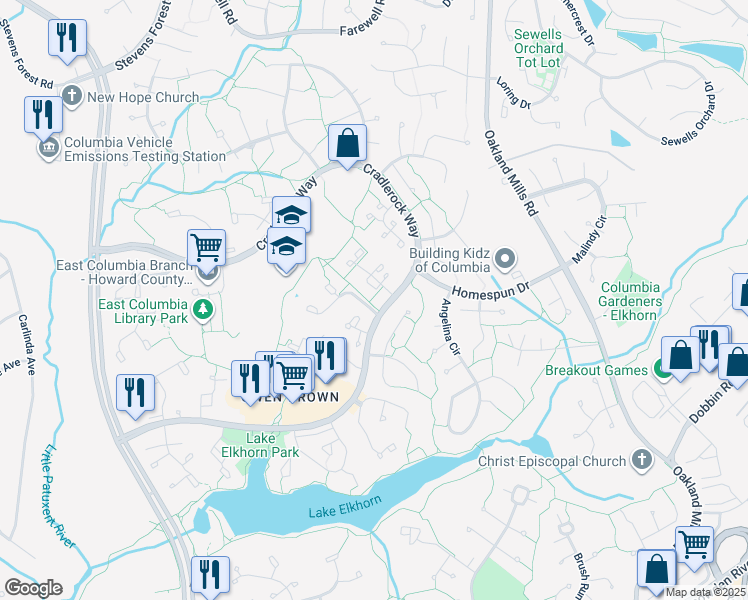Select the Breakout Games green marker
This screenshot has height=600, width=748.
pos(662,370)
